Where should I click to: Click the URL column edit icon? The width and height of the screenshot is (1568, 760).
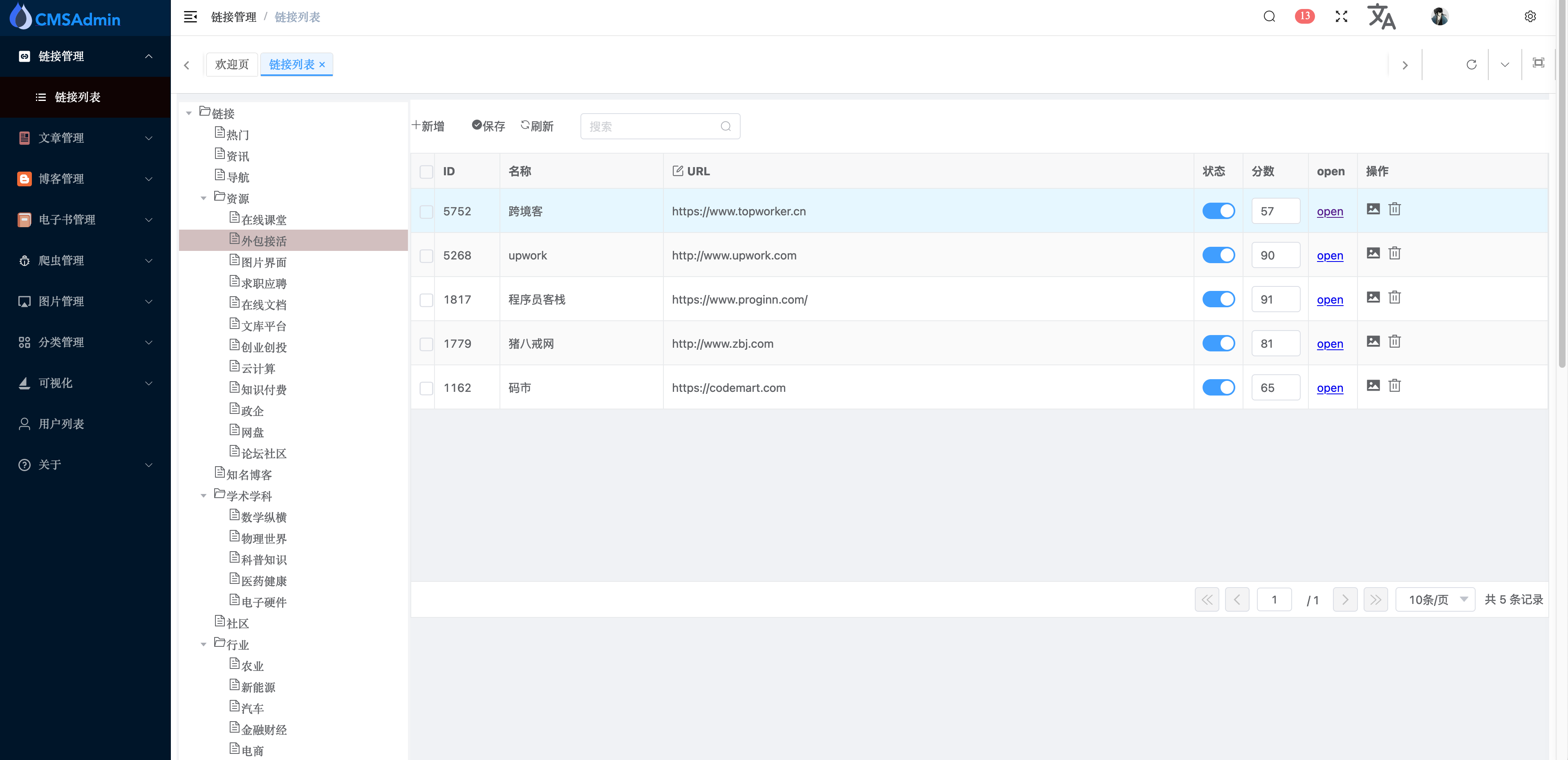point(677,171)
